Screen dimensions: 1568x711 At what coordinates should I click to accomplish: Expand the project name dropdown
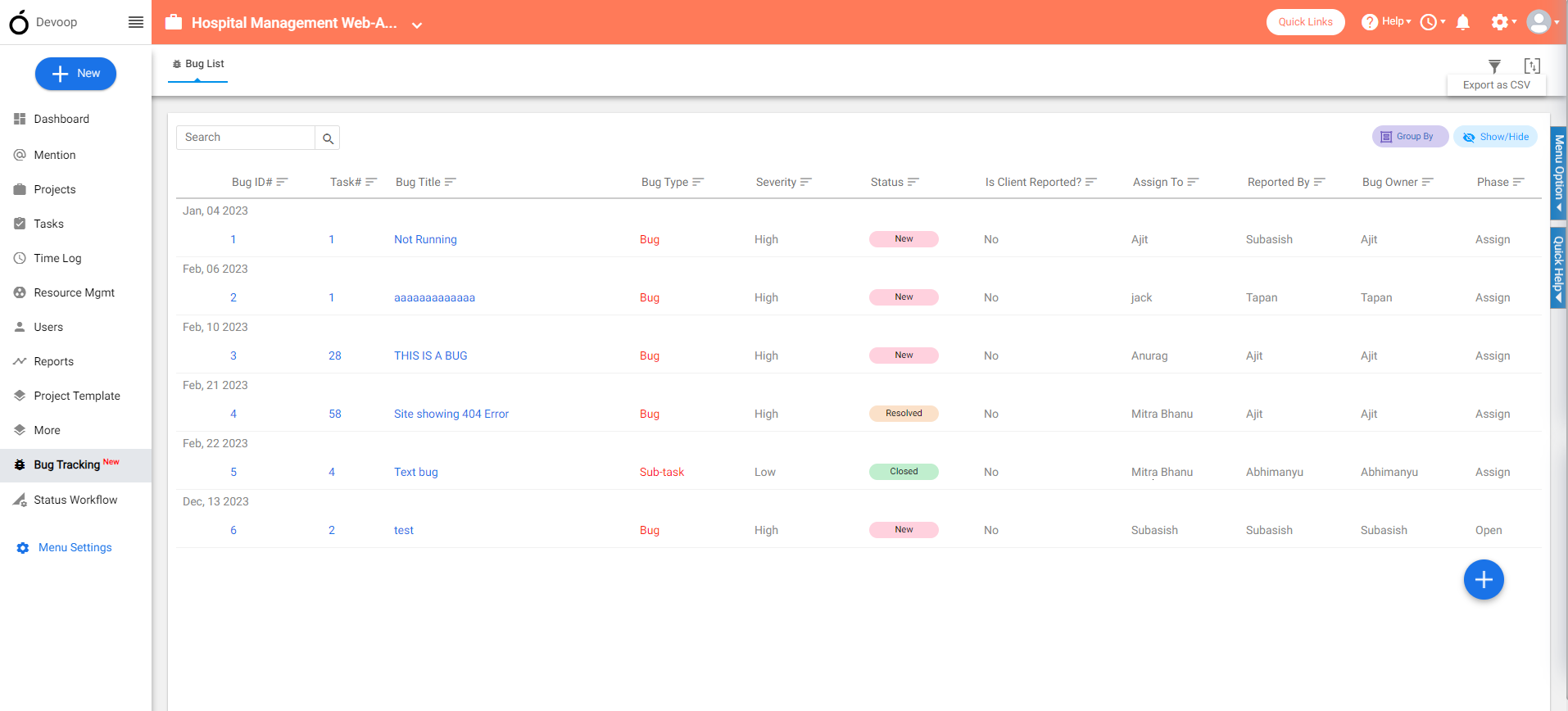(417, 25)
